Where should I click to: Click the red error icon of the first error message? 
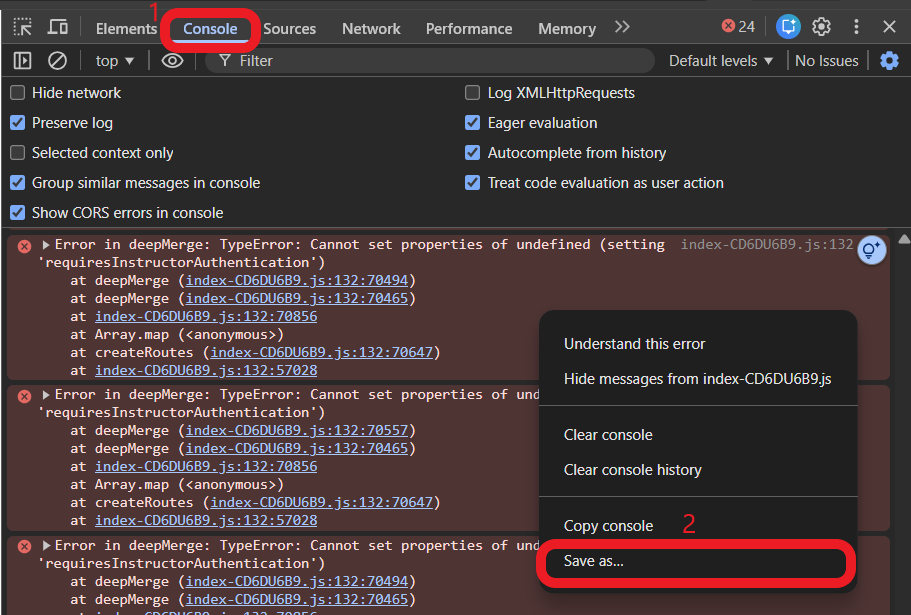pos(24,246)
